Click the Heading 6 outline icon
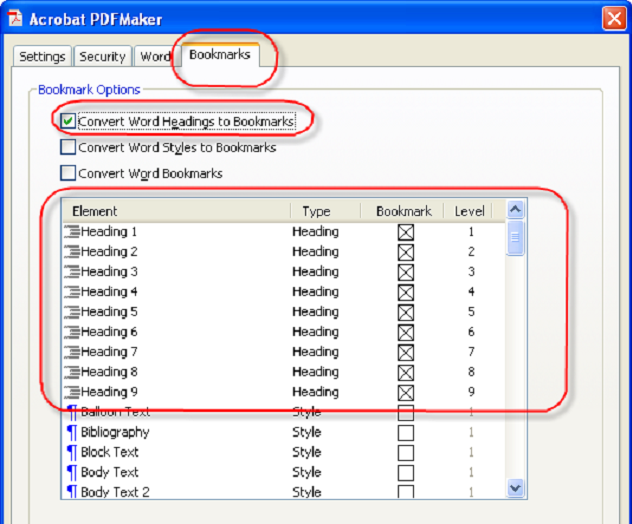 [x=72, y=332]
